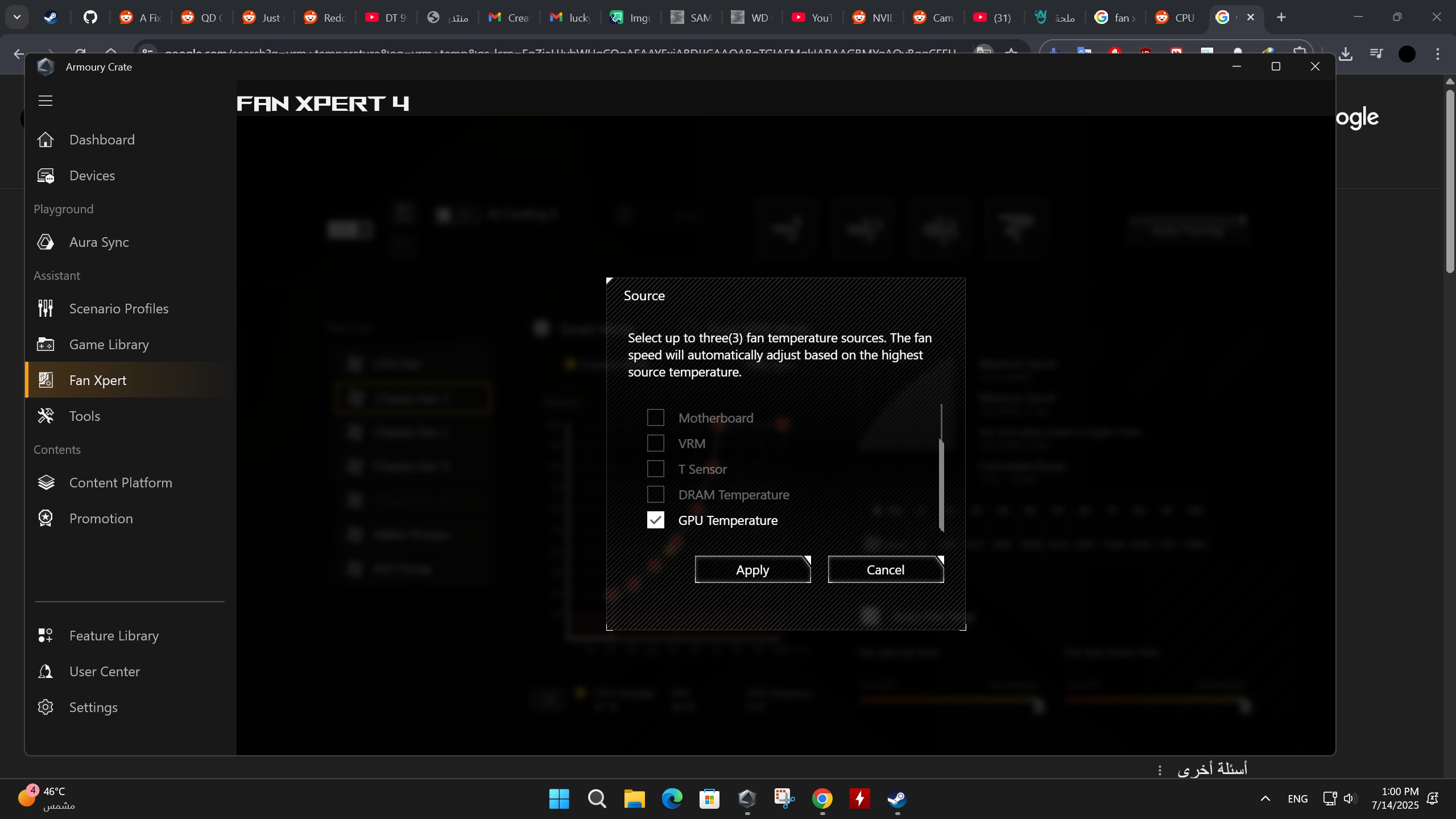Maximize the Armoury Crate window
Viewport: 1456px width, 819px height.
[x=1276, y=67]
